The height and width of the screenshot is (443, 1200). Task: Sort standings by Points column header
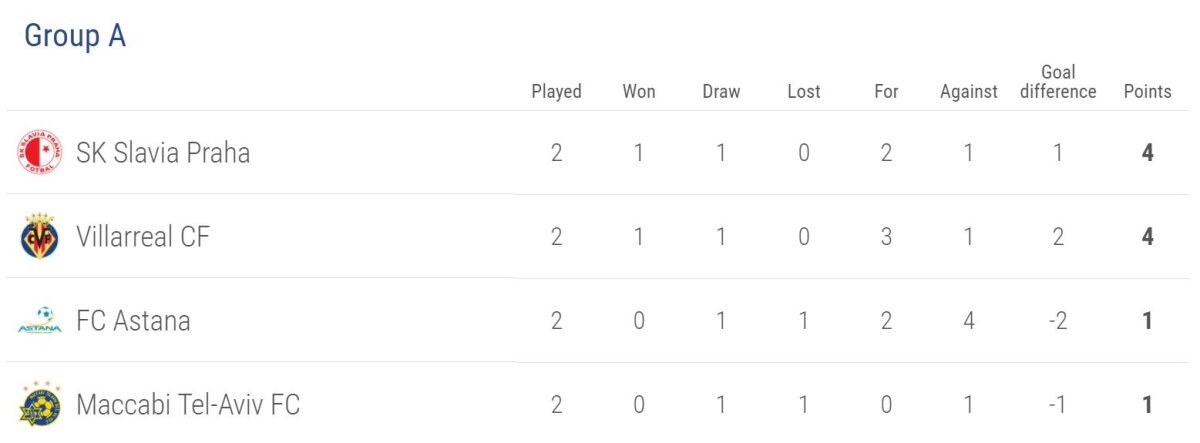coord(1147,91)
